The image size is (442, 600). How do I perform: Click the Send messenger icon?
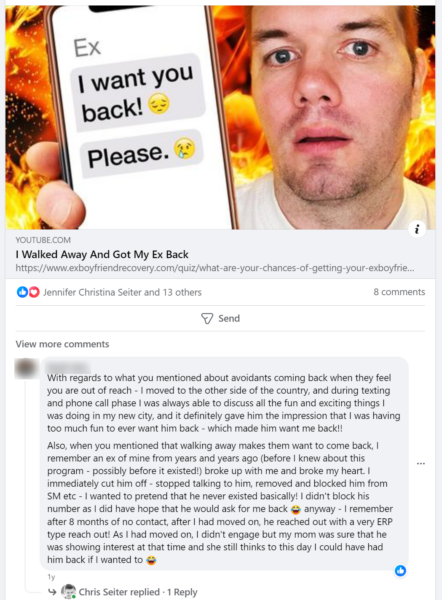click(207, 318)
